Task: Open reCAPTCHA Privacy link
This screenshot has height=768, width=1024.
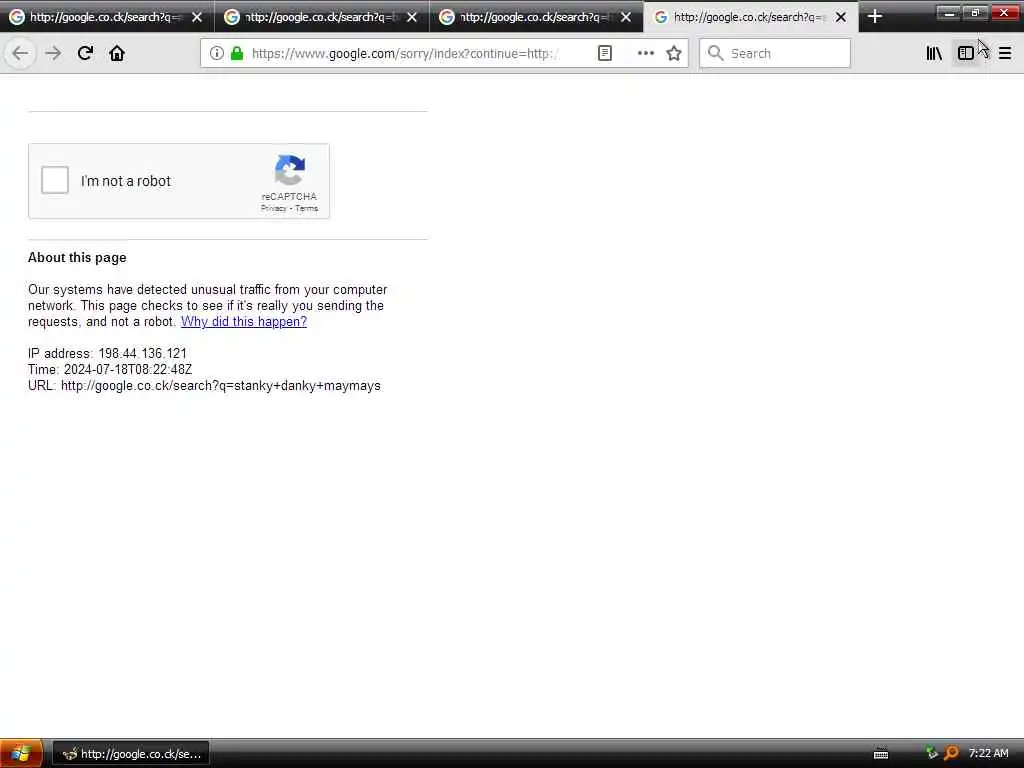Action: (x=274, y=208)
